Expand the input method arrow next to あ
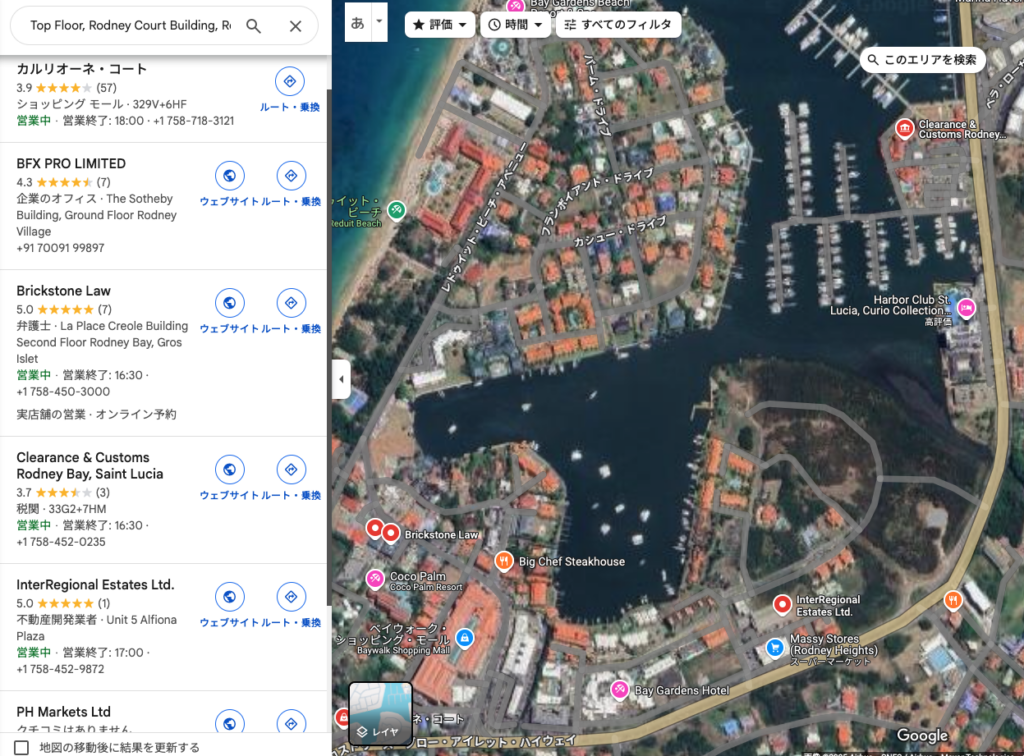The width and height of the screenshot is (1024, 756). pos(379,22)
